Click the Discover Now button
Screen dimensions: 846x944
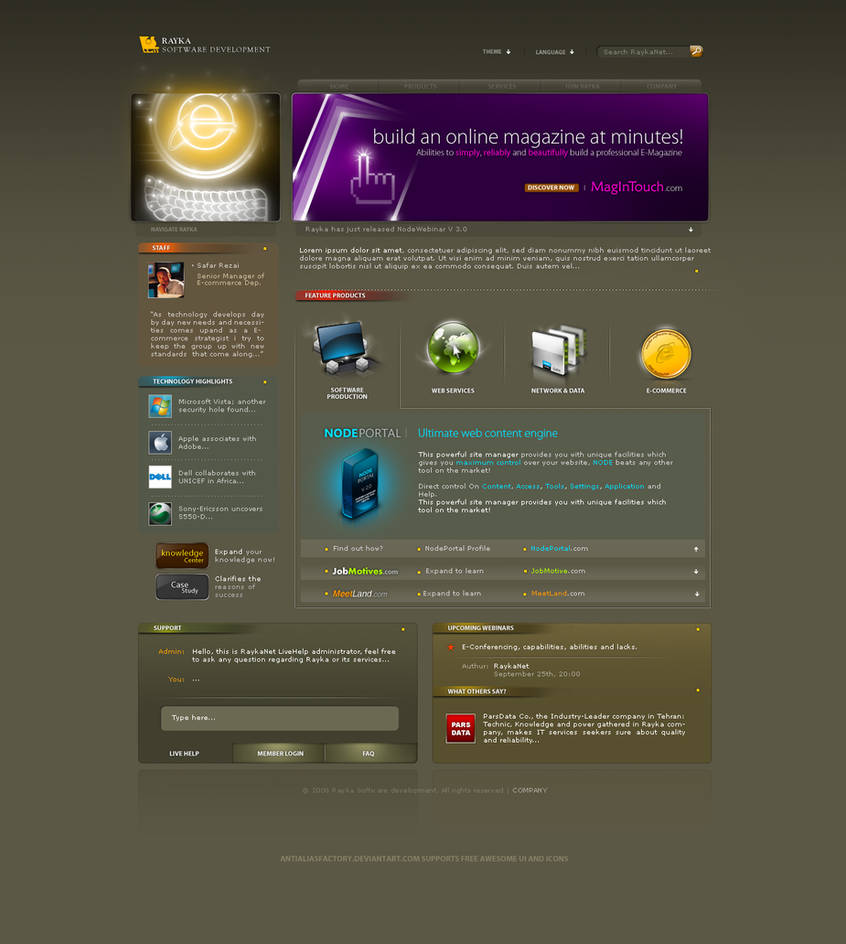point(551,188)
